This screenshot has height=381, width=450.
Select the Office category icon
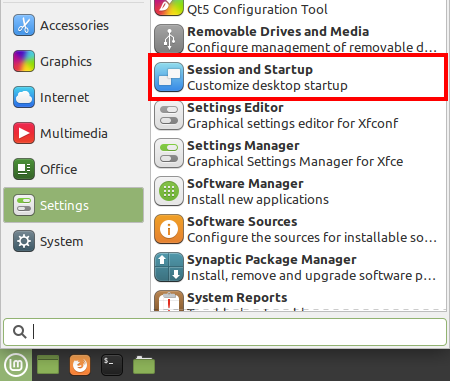pyautogui.click(x=24, y=169)
